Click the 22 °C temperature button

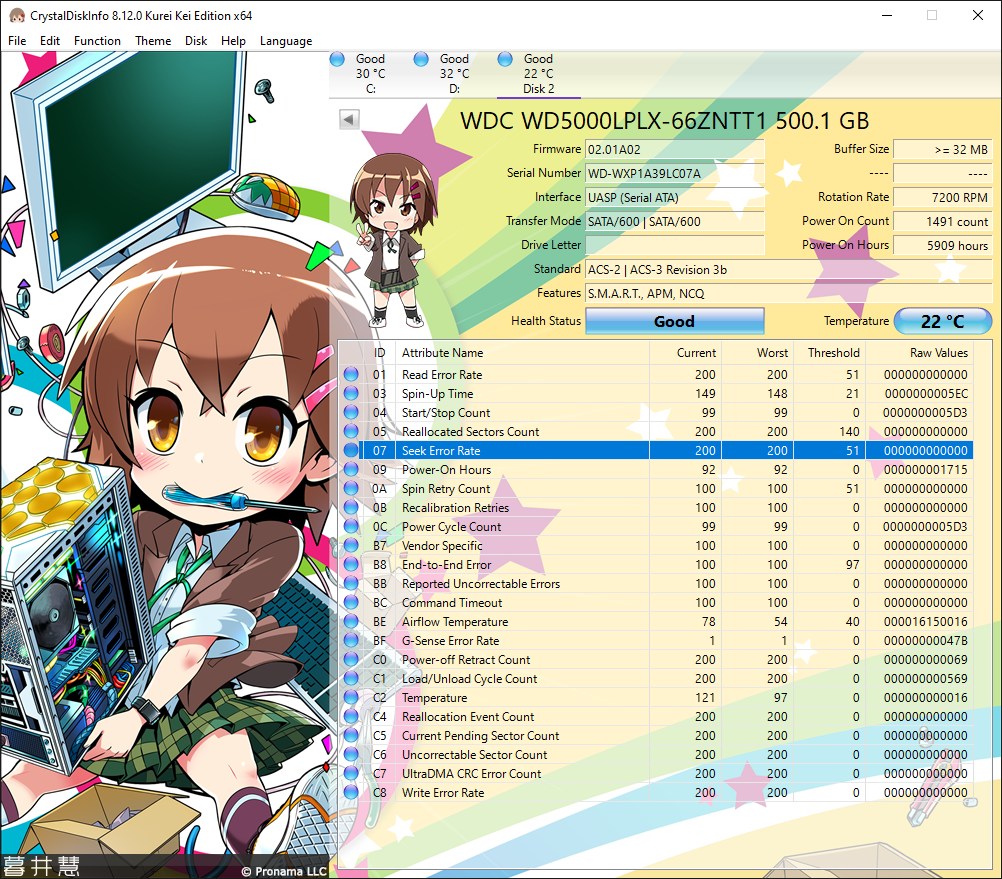(942, 321)
